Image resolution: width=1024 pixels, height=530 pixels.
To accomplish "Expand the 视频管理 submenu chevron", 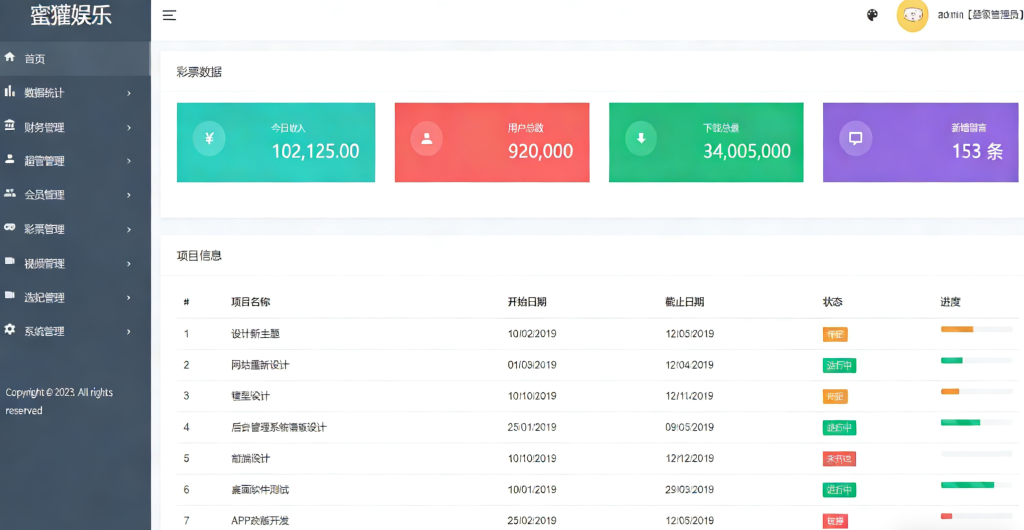I will [129, 264].
